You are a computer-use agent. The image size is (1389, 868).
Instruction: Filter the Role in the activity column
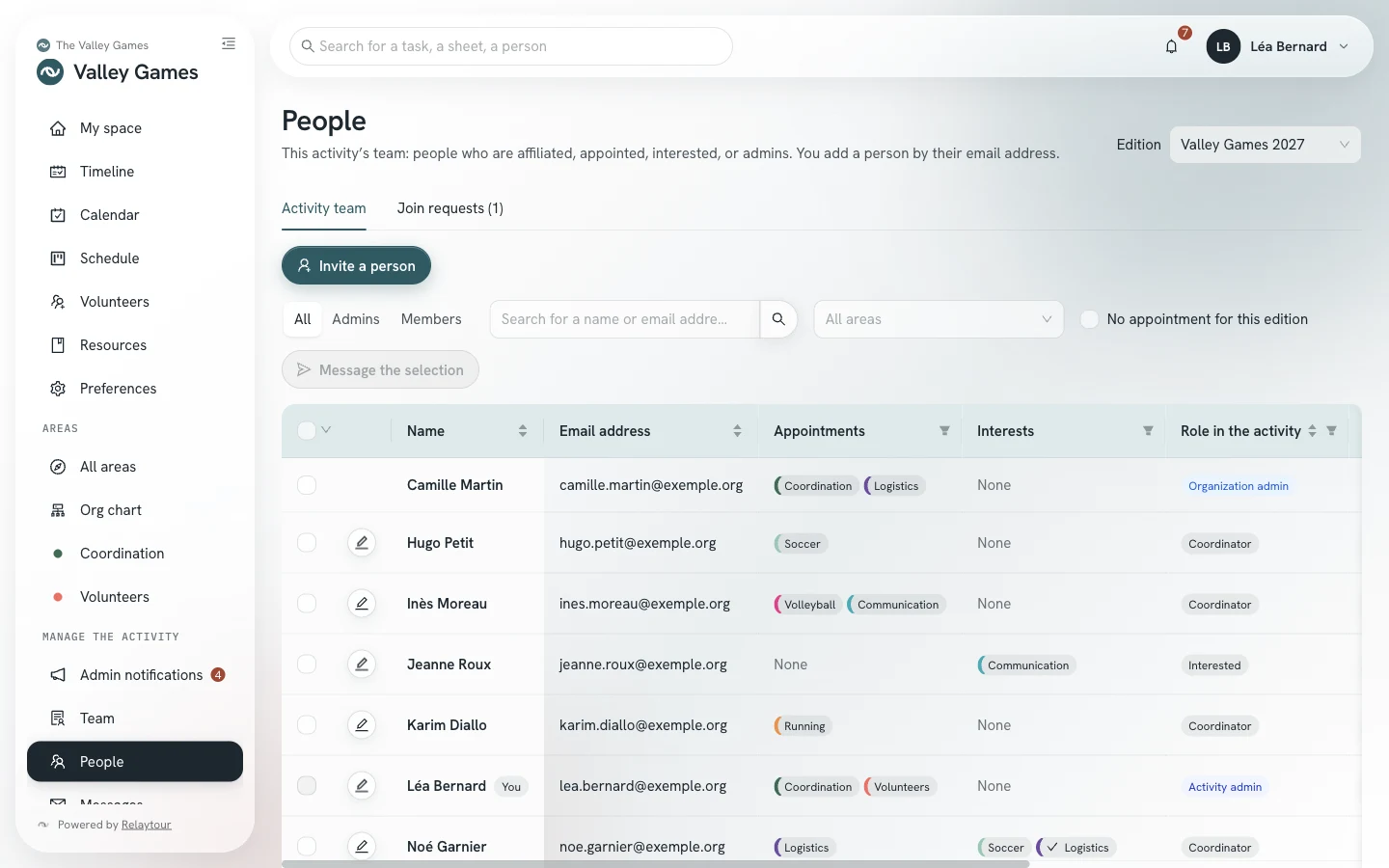1331,431
